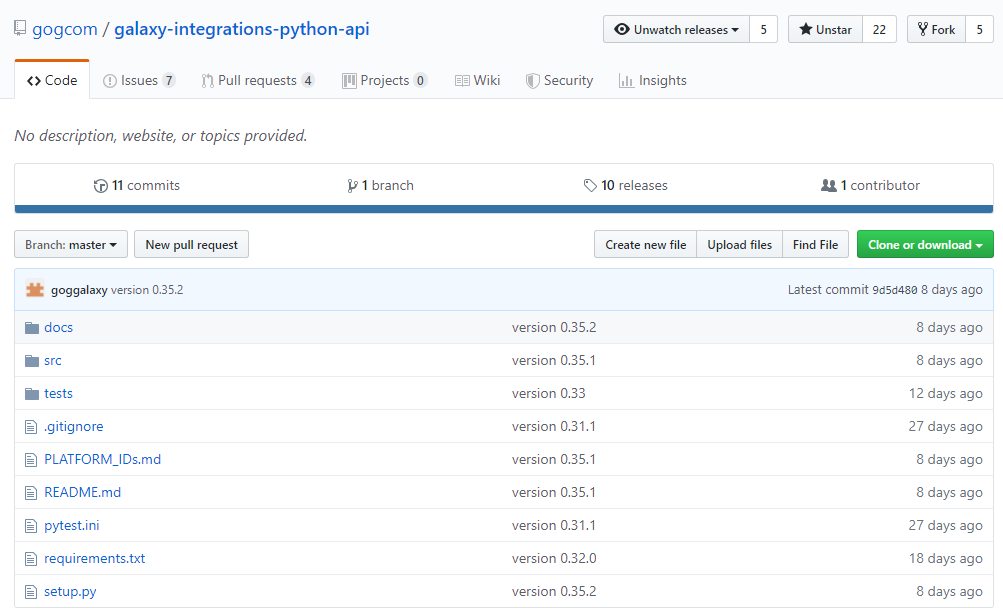Click the src folder icon

32,361
